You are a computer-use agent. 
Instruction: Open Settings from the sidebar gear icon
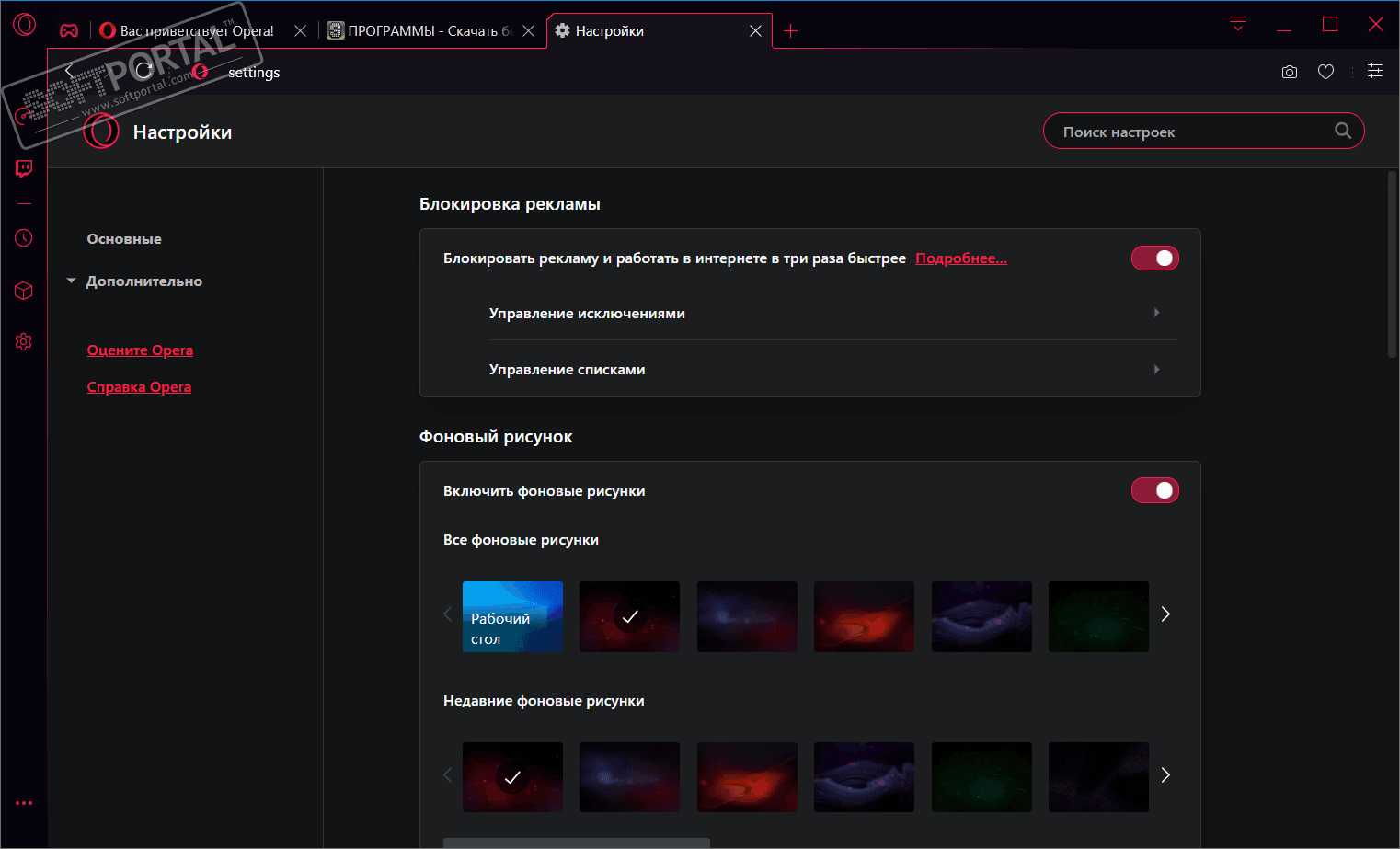coord(24,342)
